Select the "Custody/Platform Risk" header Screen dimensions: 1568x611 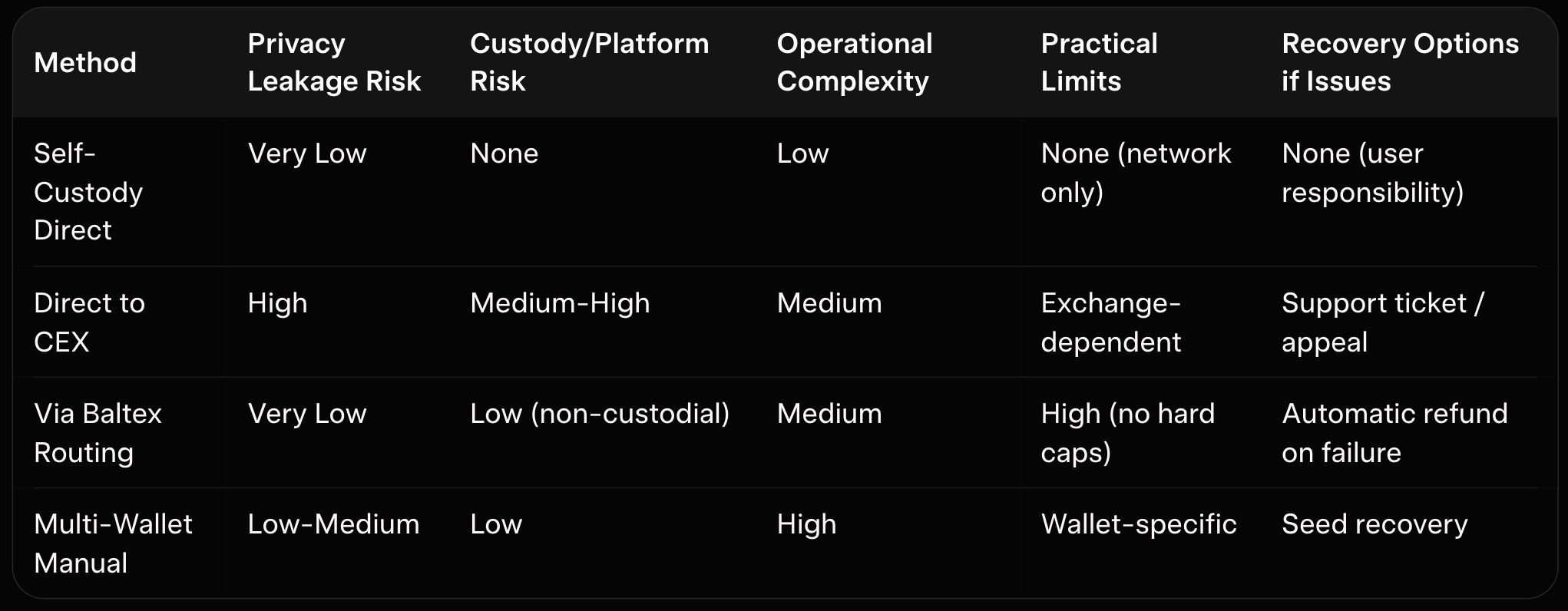tap(589, 62)
